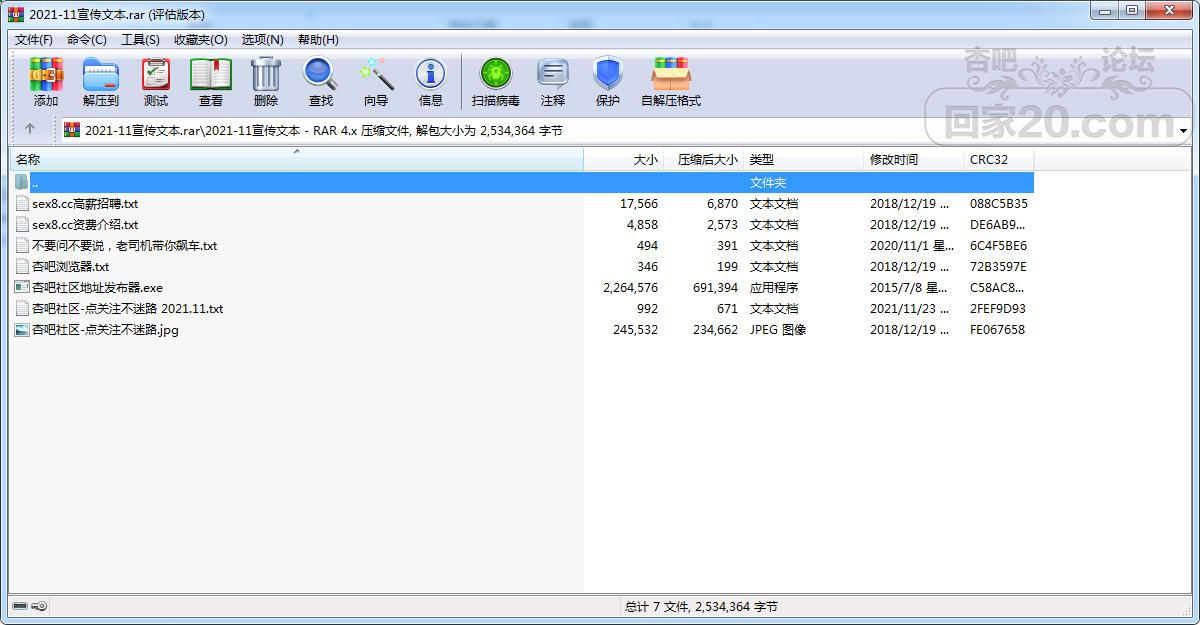Viewport: 1200px width, 625px height.
Task: Go up one level with the arrow button
Action: [30, 130]
